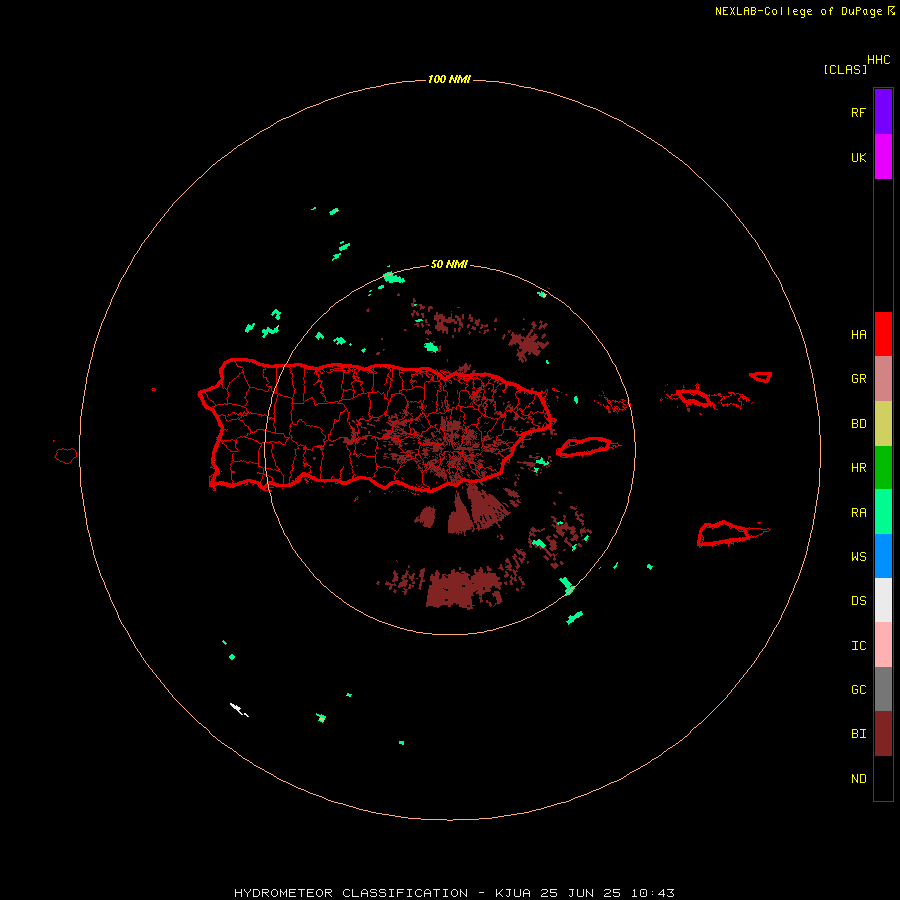
Task: Click HYDROMETEOR CLASSIFICATION caption text
Action: pyautogui.click(x=351, y=893)
